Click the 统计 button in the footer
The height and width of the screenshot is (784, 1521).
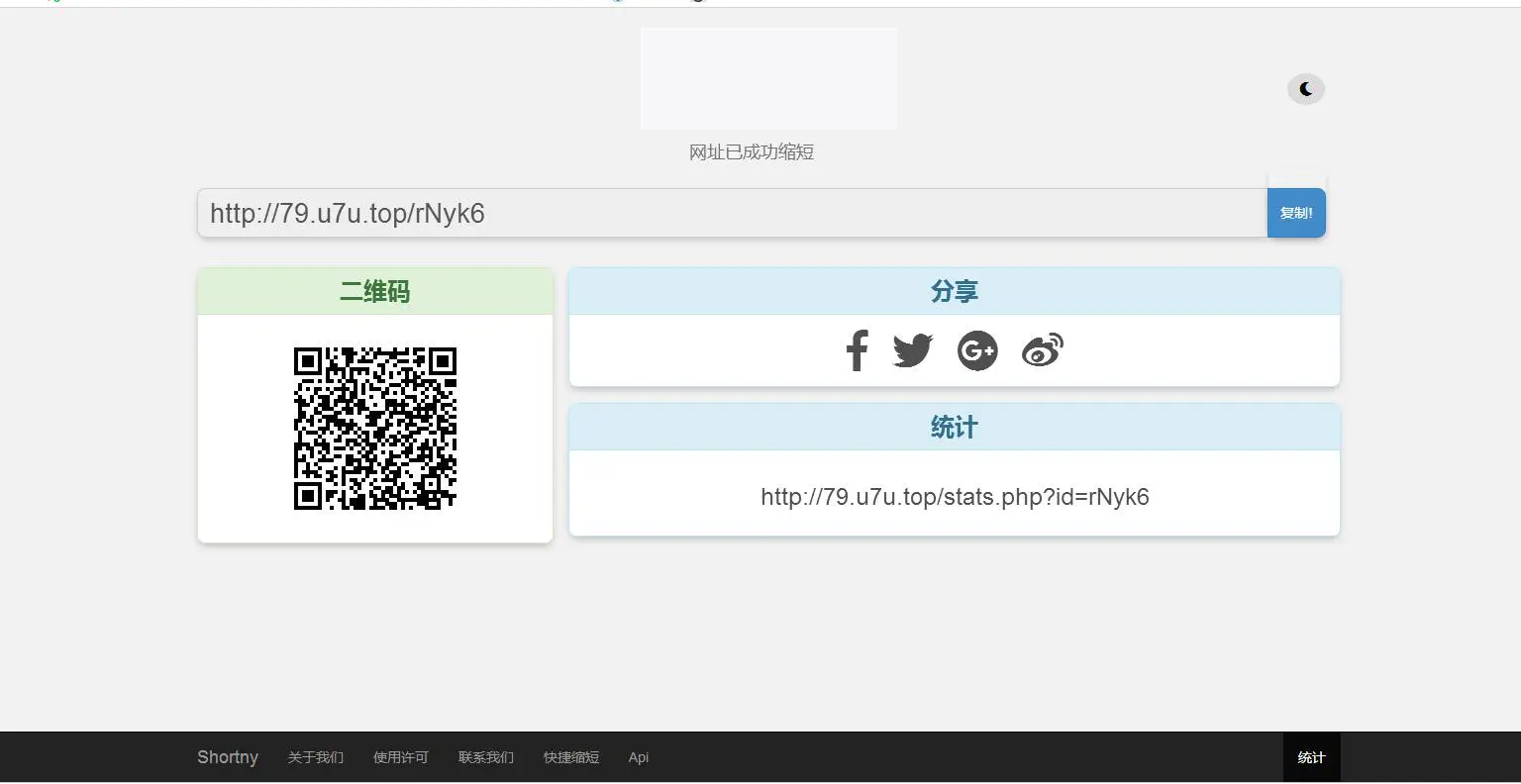pyautogui.click(x=1311, y=756)
